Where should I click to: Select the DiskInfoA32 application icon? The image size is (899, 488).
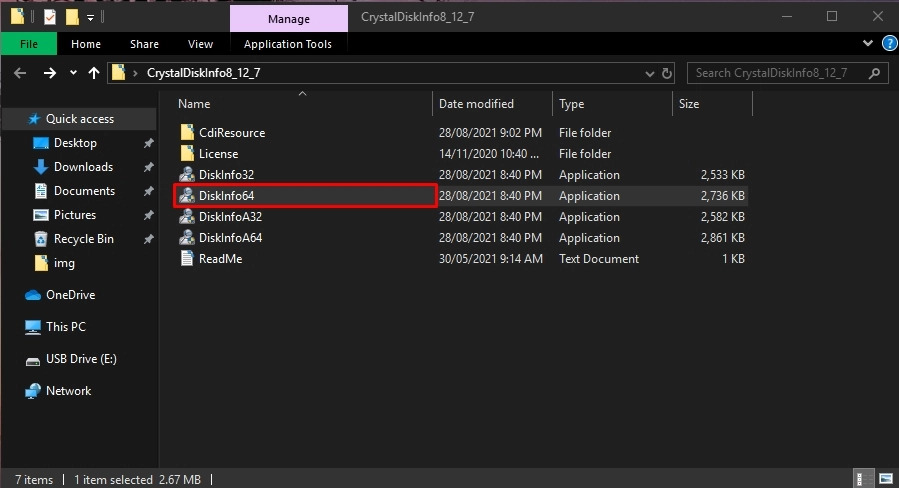(187, 217)
